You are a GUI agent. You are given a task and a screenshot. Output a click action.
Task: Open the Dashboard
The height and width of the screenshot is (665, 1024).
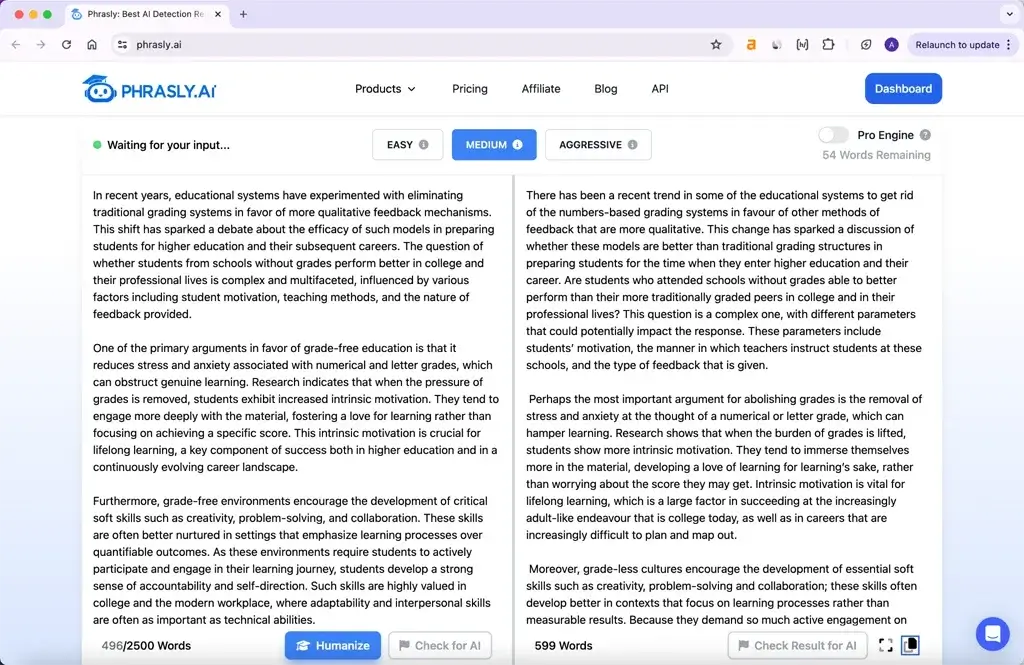coord(903,88)
